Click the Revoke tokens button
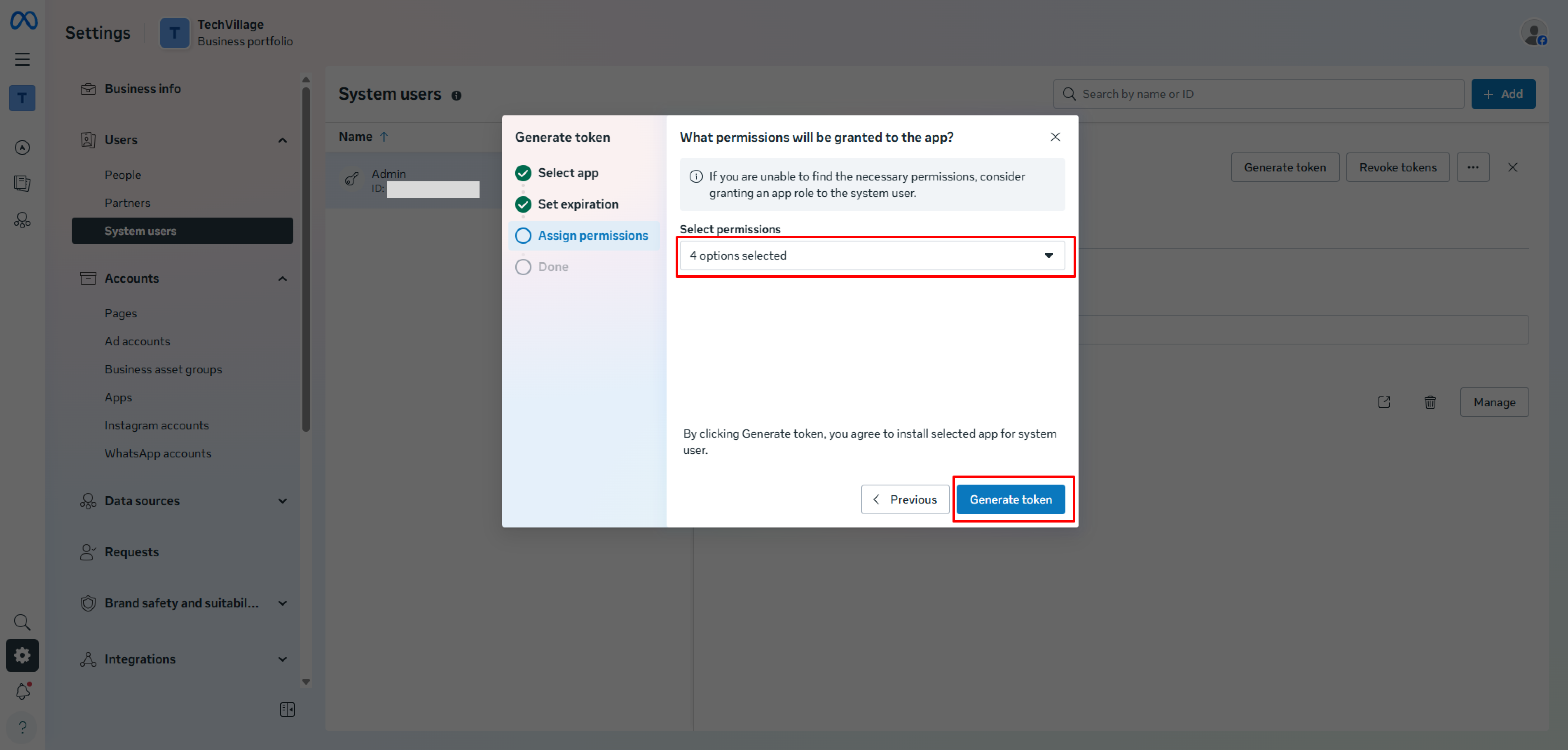Viewport: 1568px width, 750px height. pyautogui.click(x=1397, y=167)
